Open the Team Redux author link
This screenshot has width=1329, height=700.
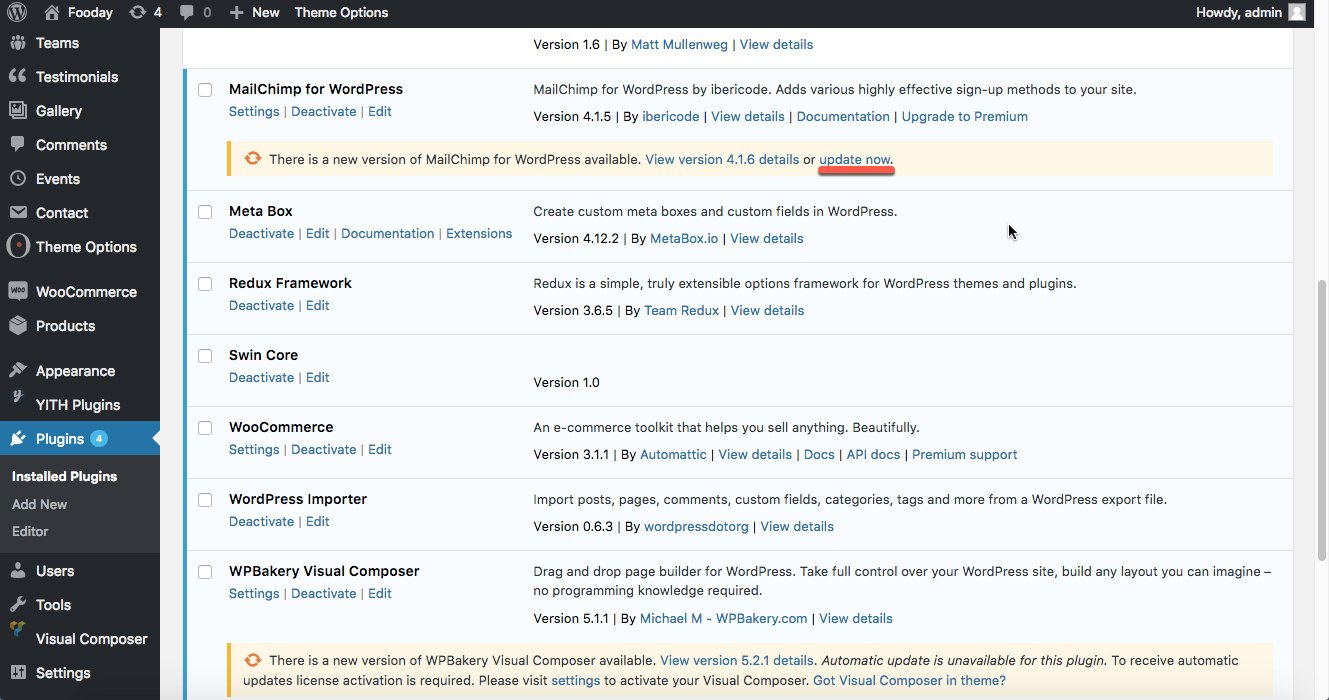[x=681, y=311]
